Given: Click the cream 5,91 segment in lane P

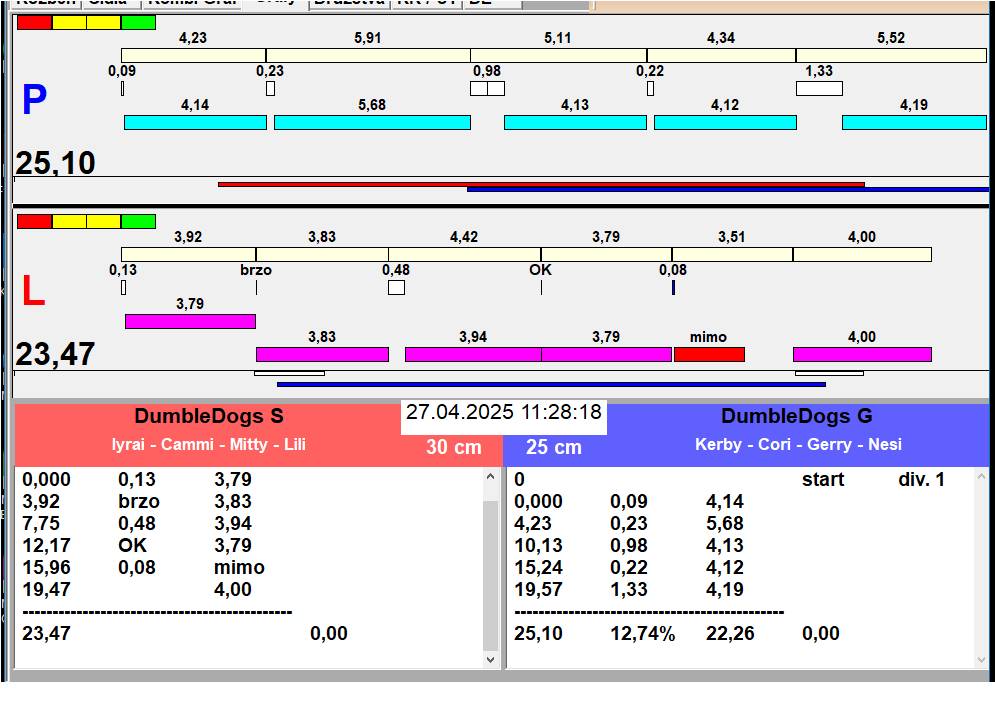Looking at the screenshot, I should coord(368,55).
